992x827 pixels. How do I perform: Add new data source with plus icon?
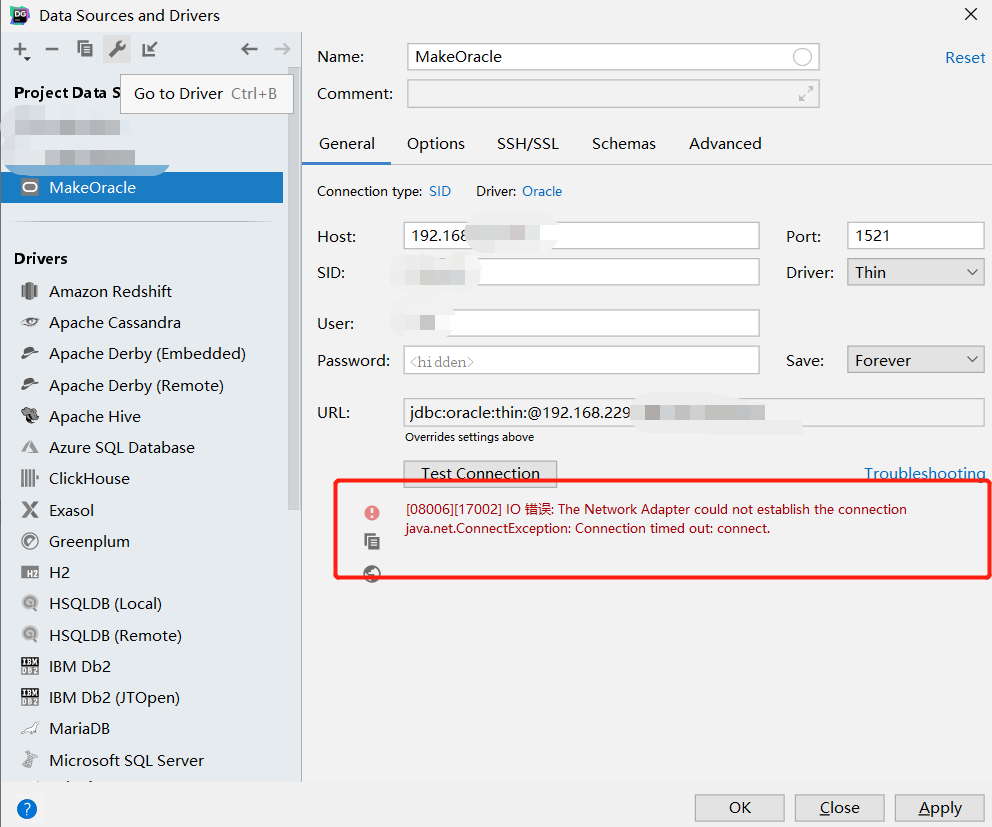tap(22, 50)
